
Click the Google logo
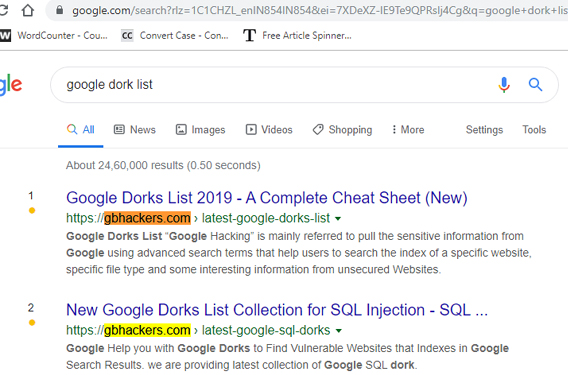[11, 85]
